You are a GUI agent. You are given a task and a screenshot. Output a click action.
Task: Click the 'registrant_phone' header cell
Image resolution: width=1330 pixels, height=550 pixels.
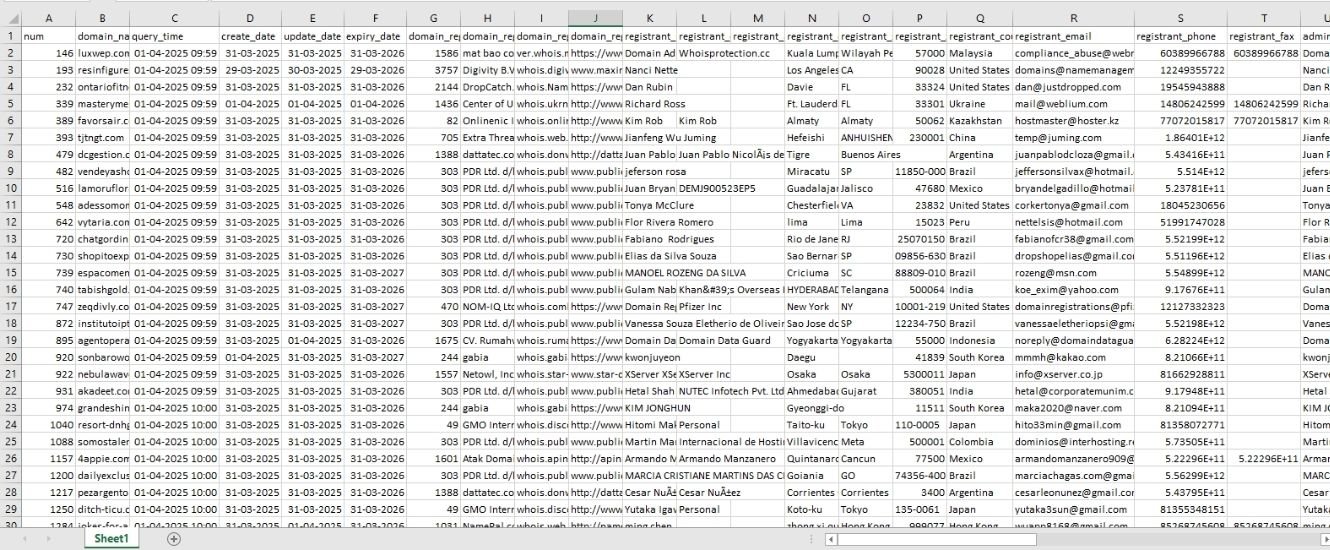point(1180,35)
